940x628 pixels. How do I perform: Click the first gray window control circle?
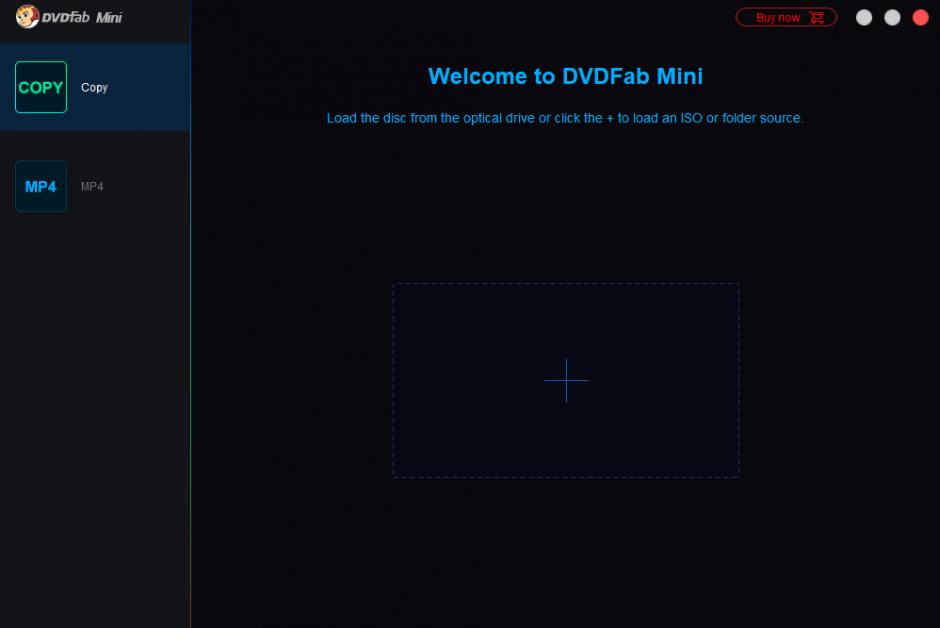tap(864, 17)
